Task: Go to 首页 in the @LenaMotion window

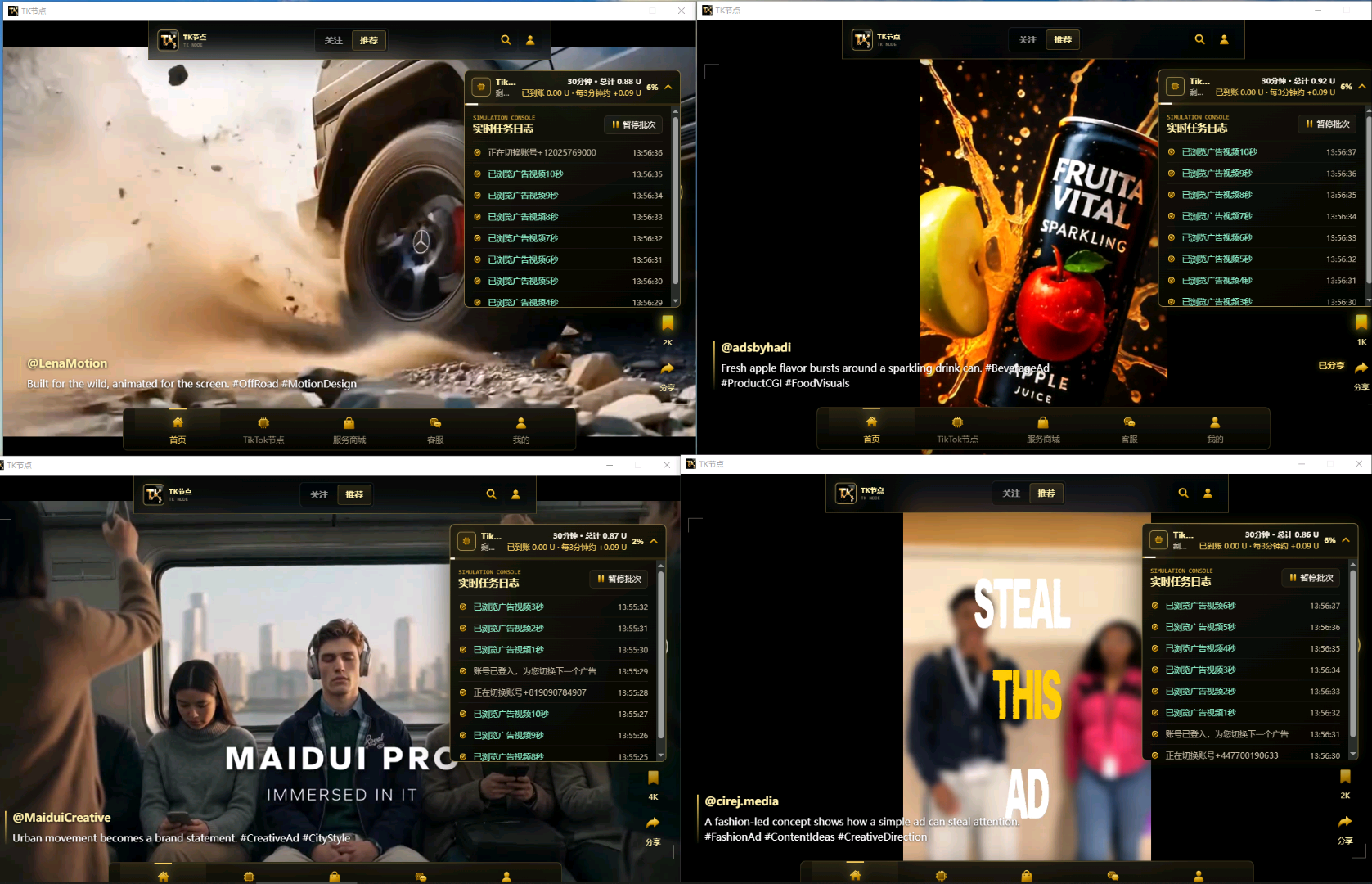Action: (178, 430)
